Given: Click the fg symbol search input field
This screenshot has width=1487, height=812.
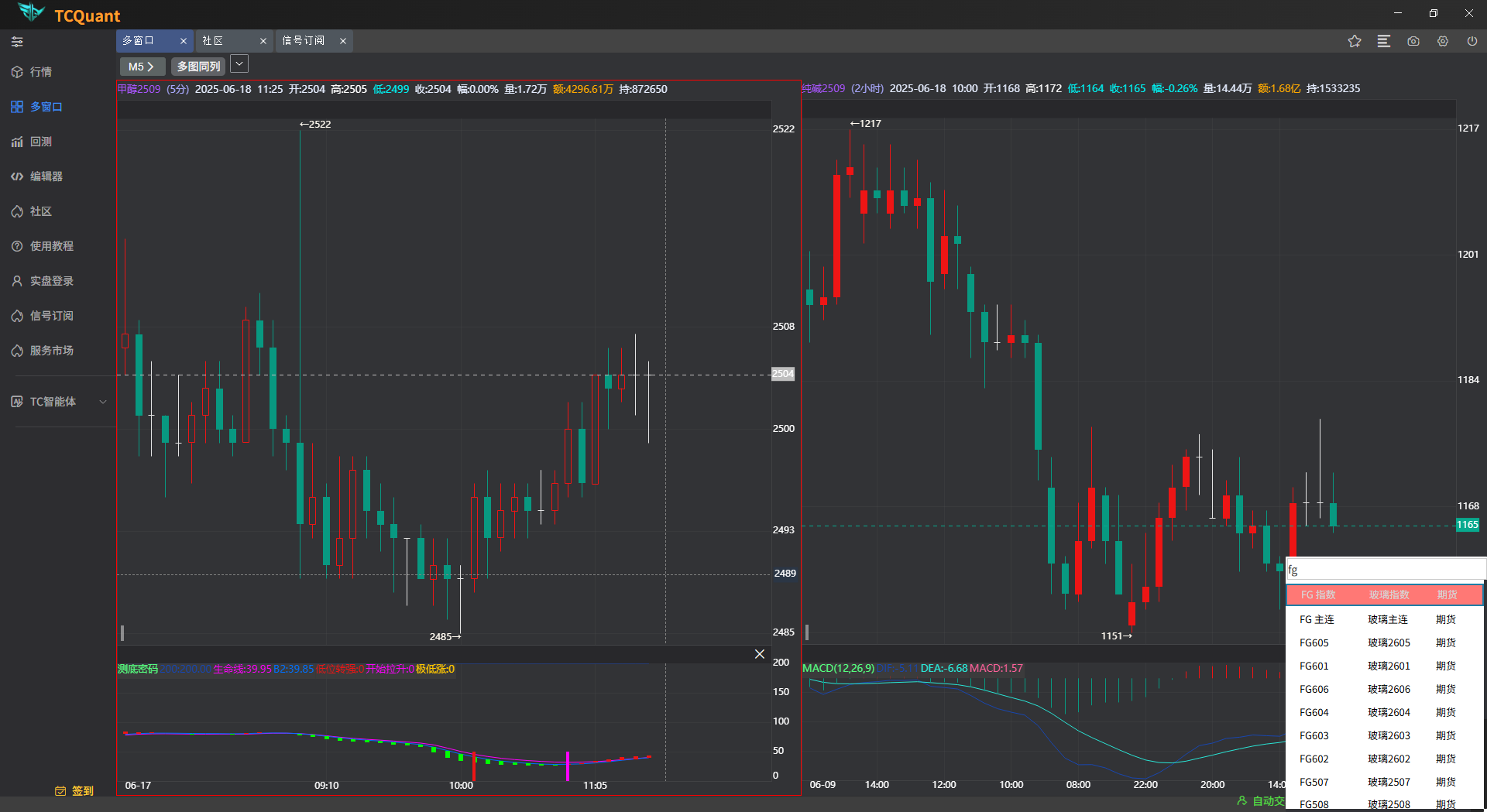Looking at the screenshot, I should (x=1384, y=570).
